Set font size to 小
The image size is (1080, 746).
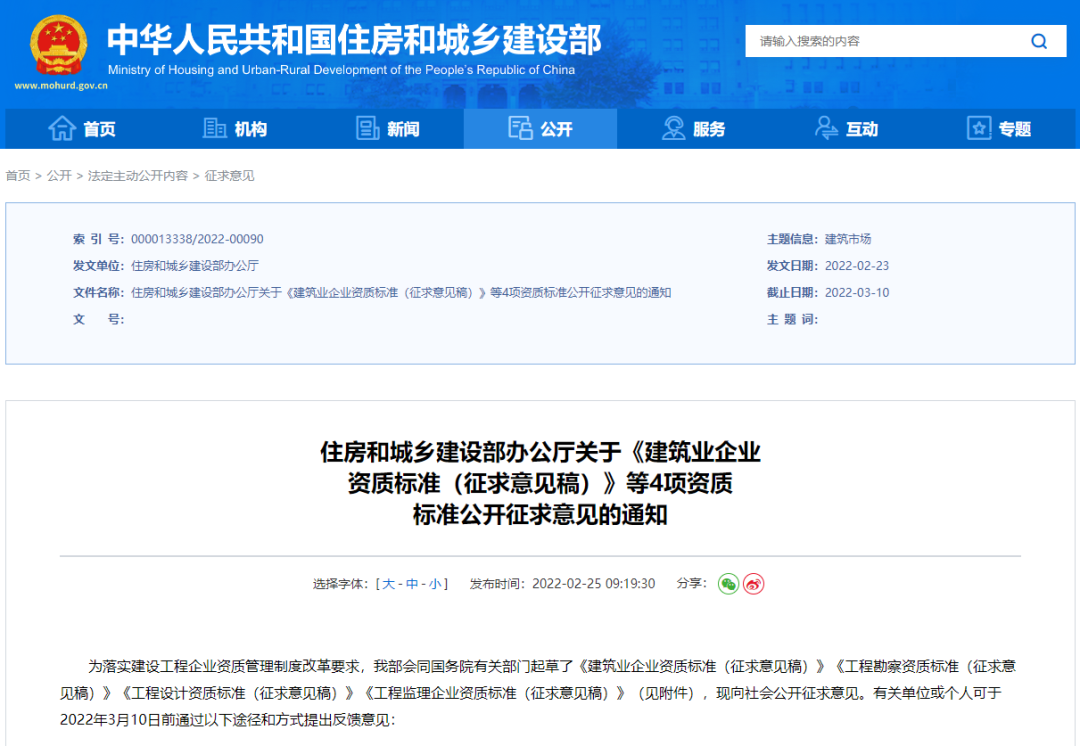(435, 584)
